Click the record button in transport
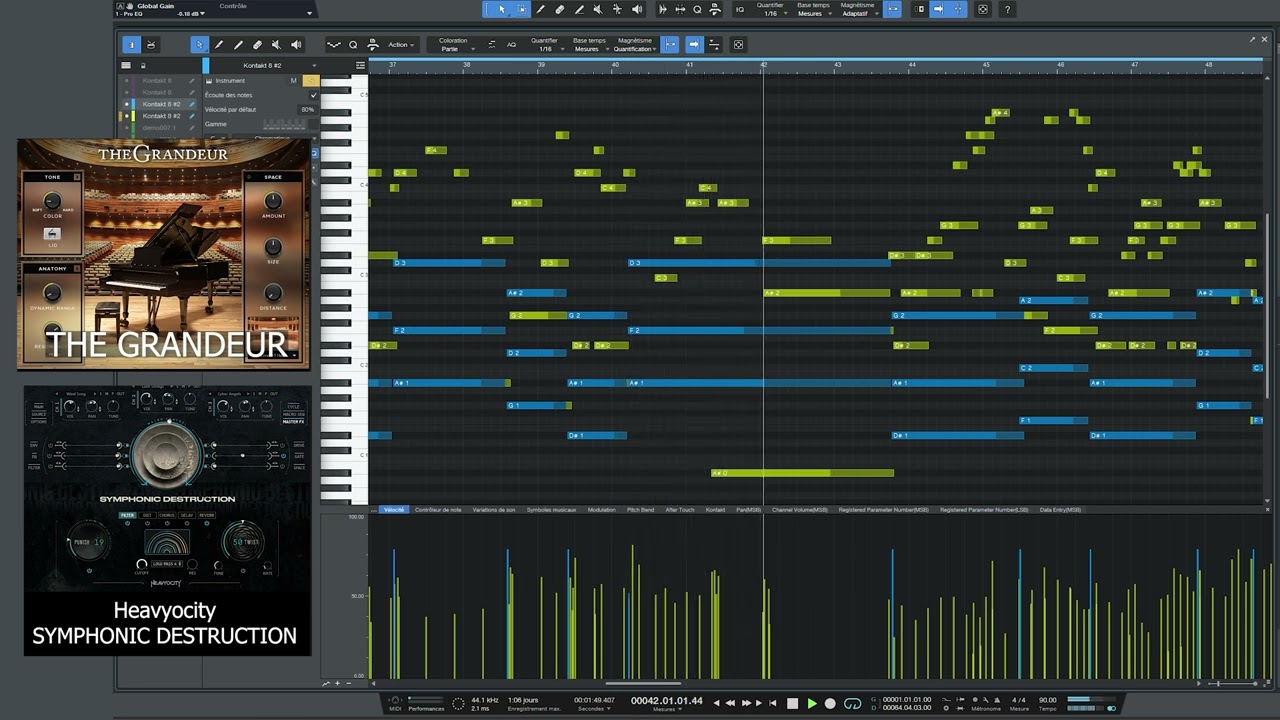Screen dimensions: 1280x720 point(830,703)
